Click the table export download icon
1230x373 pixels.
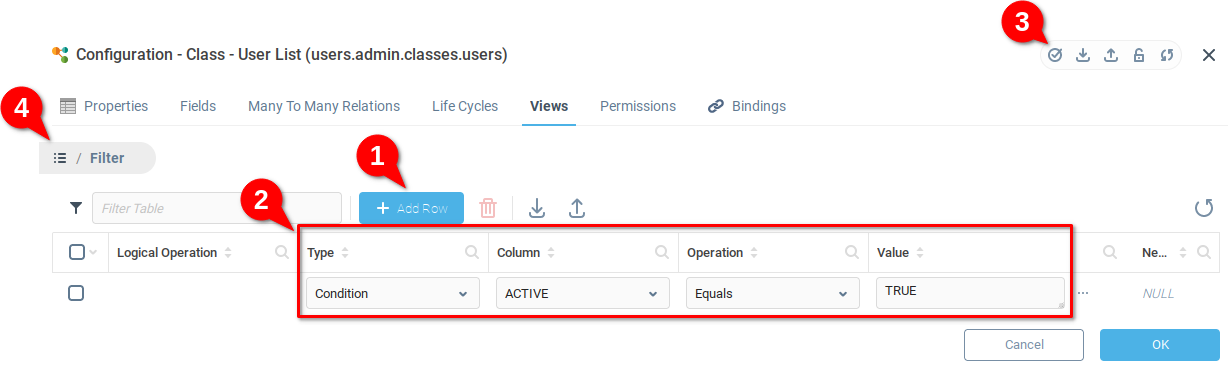[x=537, y=208]
